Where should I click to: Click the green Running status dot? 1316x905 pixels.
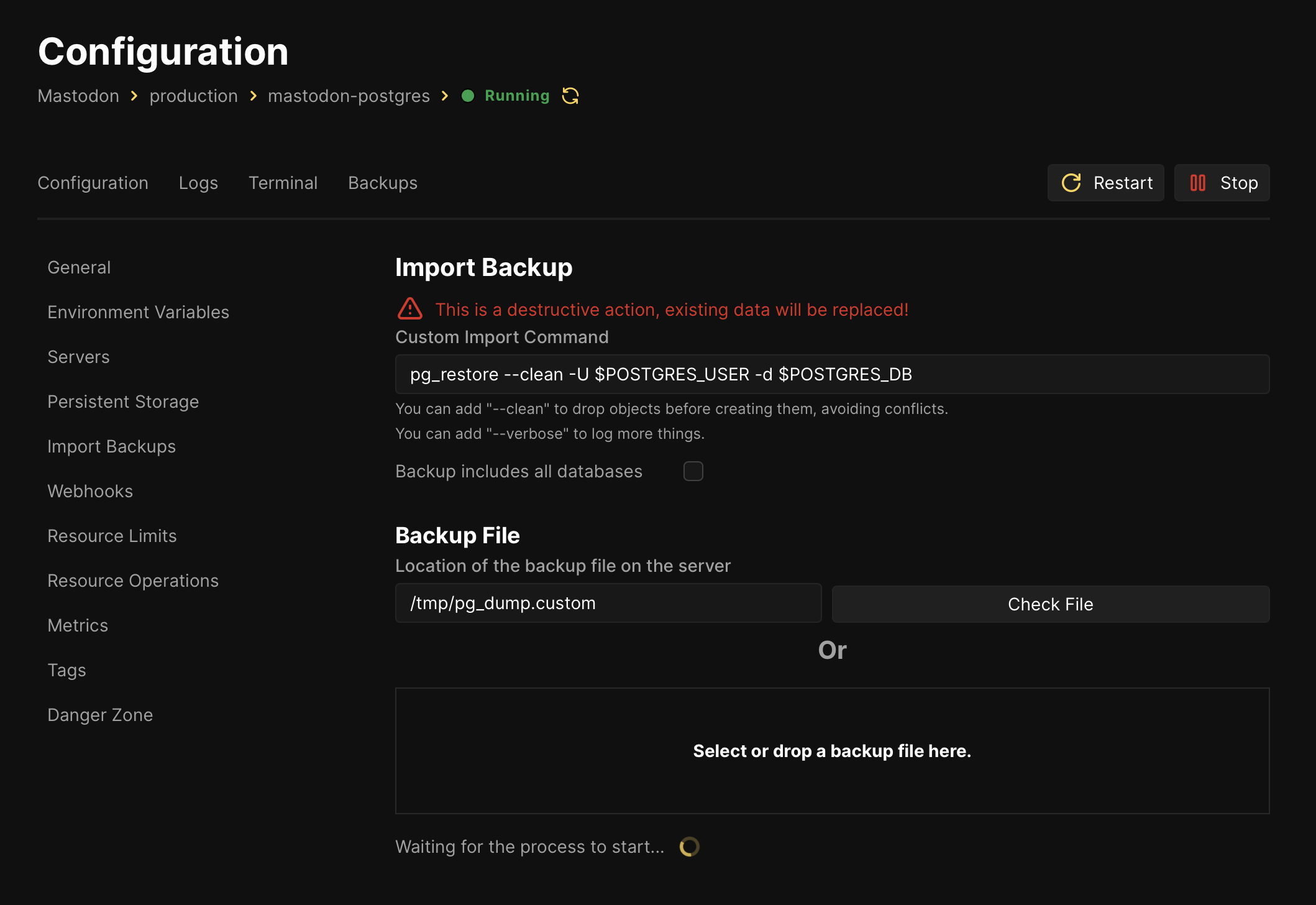point(468,96)
